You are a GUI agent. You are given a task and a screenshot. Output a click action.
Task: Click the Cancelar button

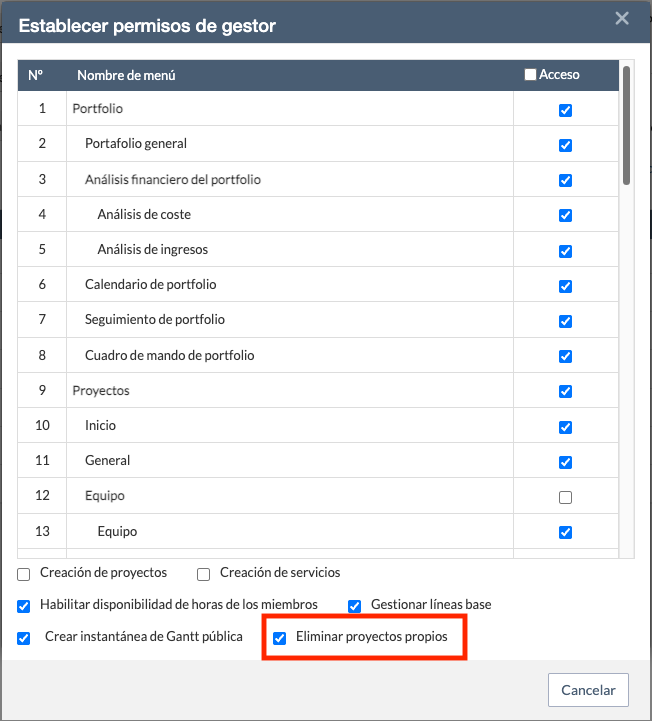[588, 690]
